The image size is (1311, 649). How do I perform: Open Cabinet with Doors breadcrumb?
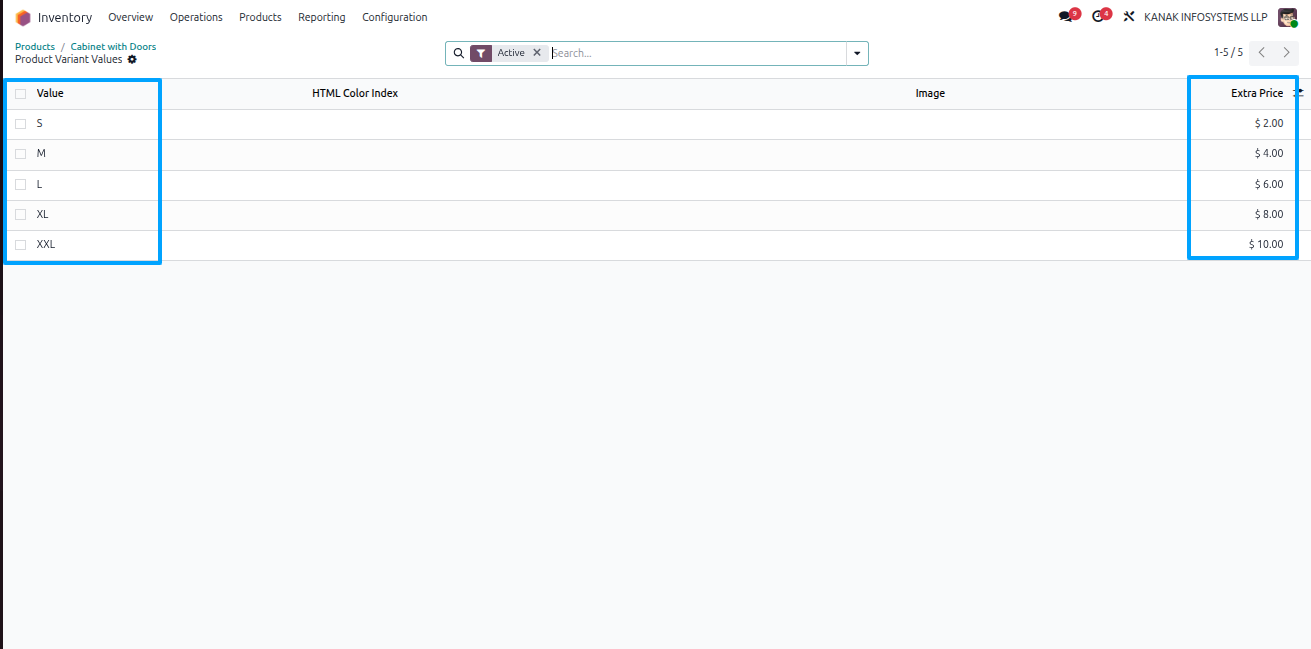[113, 47]
